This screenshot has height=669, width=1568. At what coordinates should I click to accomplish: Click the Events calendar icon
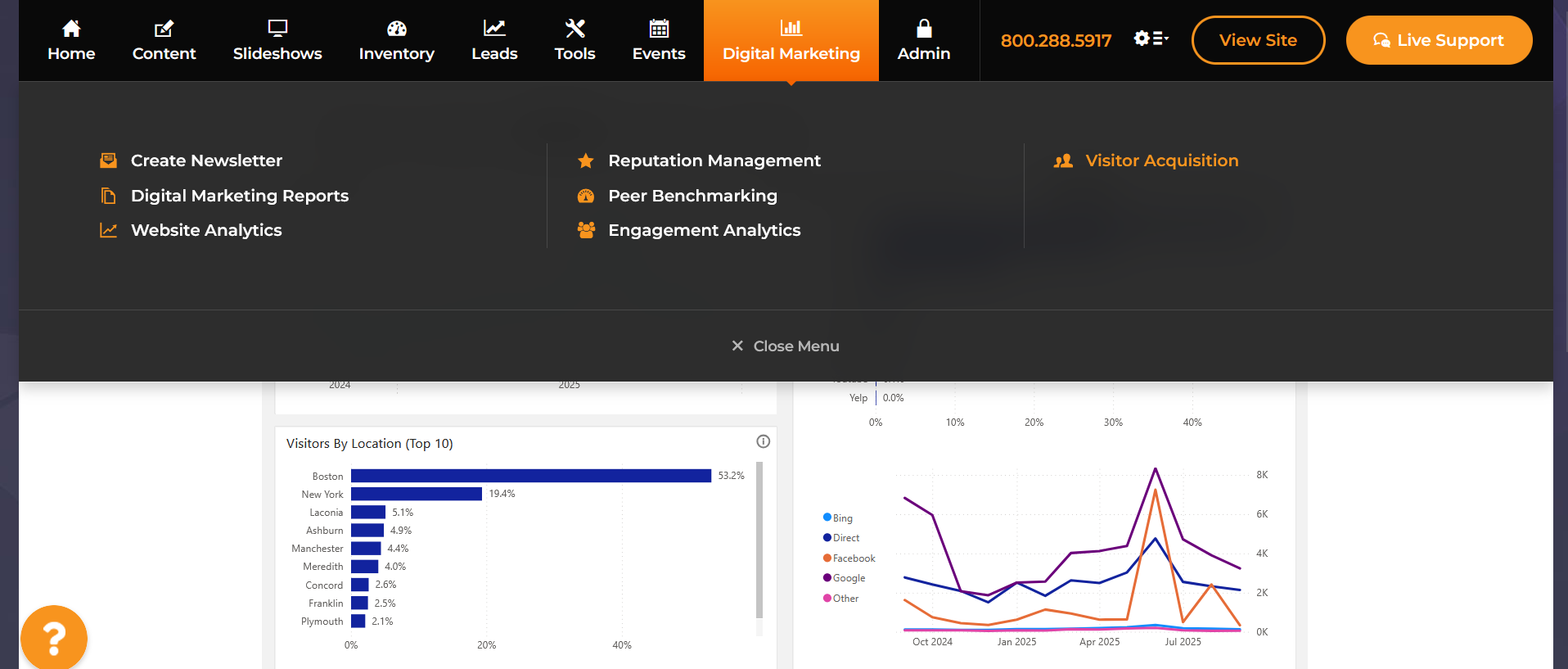tap(659, 29)
